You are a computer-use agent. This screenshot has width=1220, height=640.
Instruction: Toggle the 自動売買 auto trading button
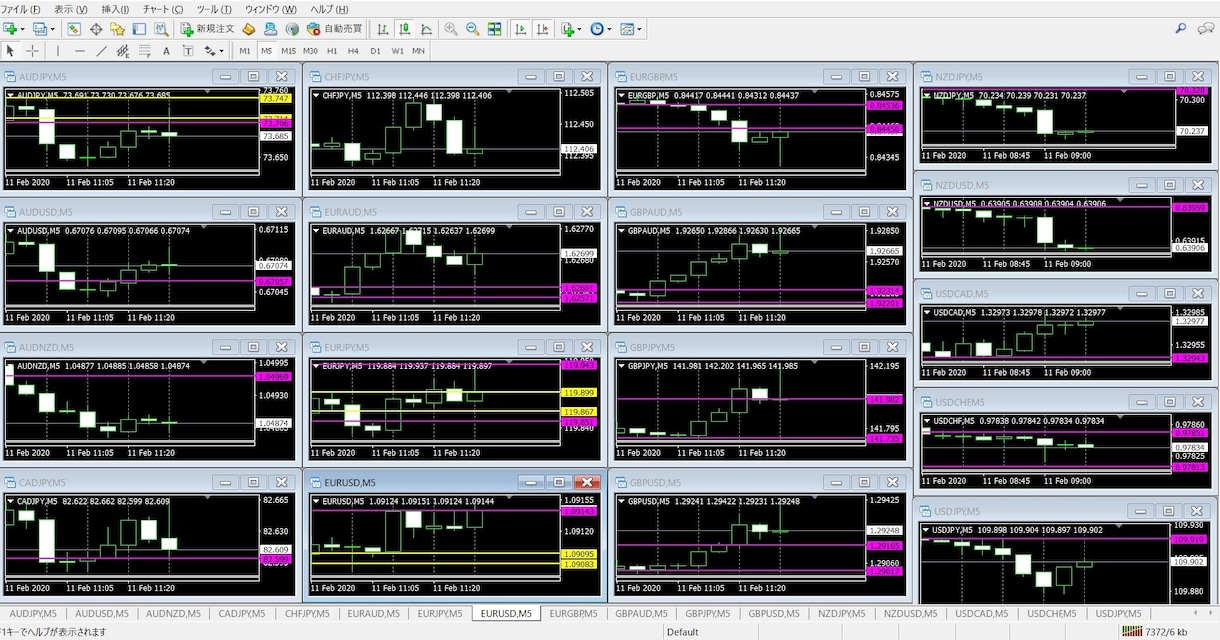point(335,29)
